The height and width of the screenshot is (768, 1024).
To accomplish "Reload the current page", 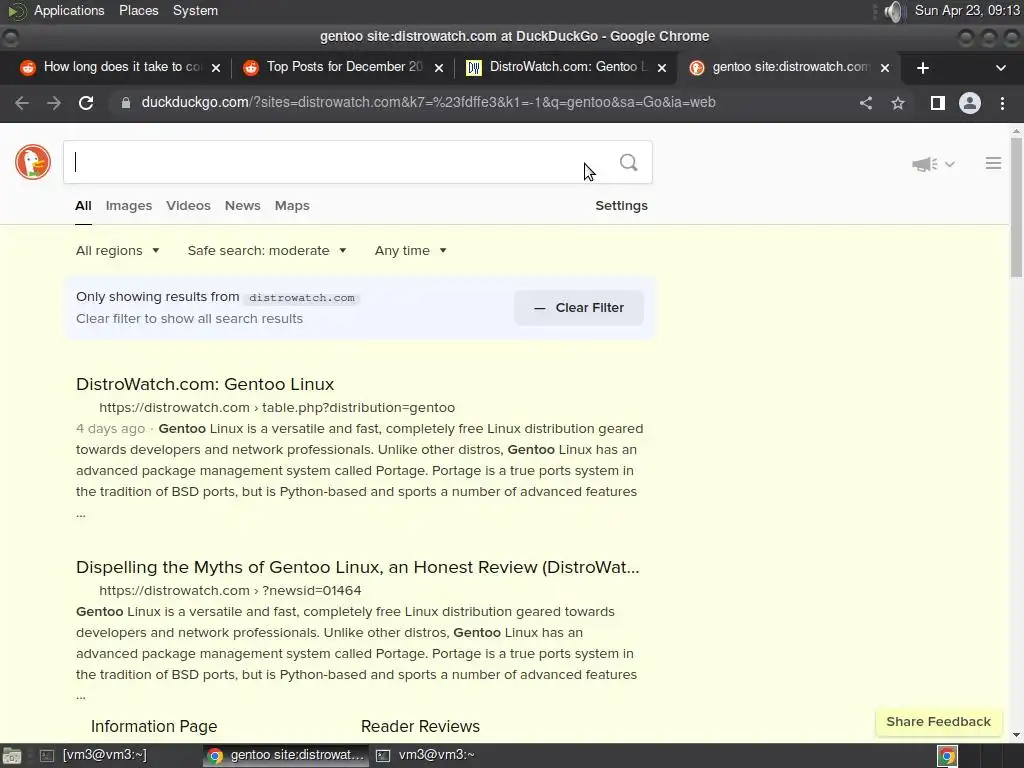I will coord(86,103).
